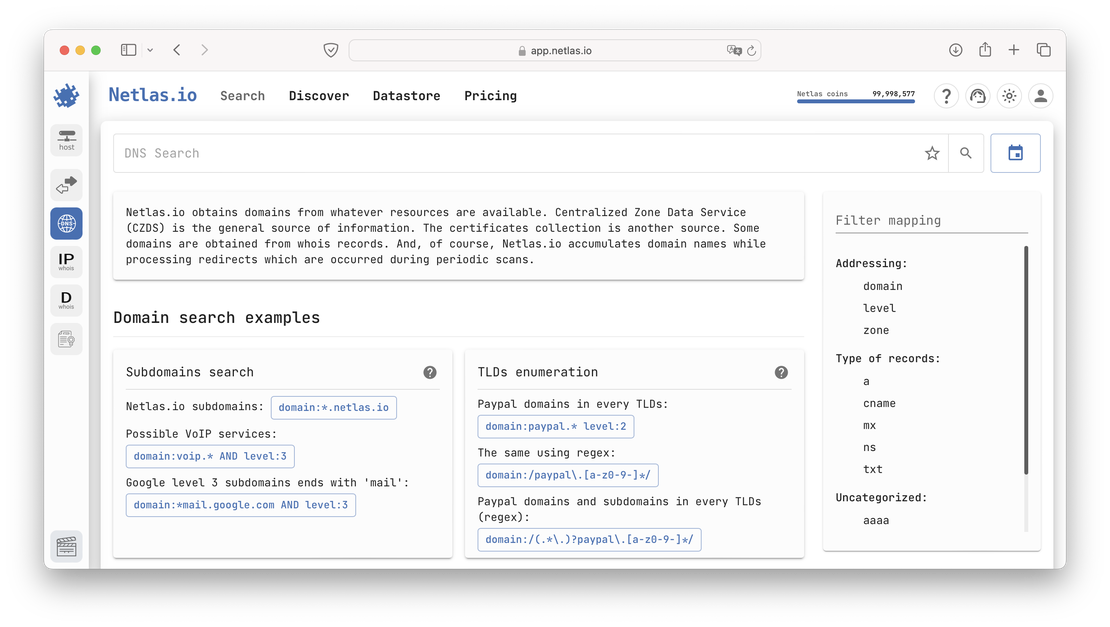Select the Host search tool in sidebar
1110x627 pixels.
click(x=66, y=140)
